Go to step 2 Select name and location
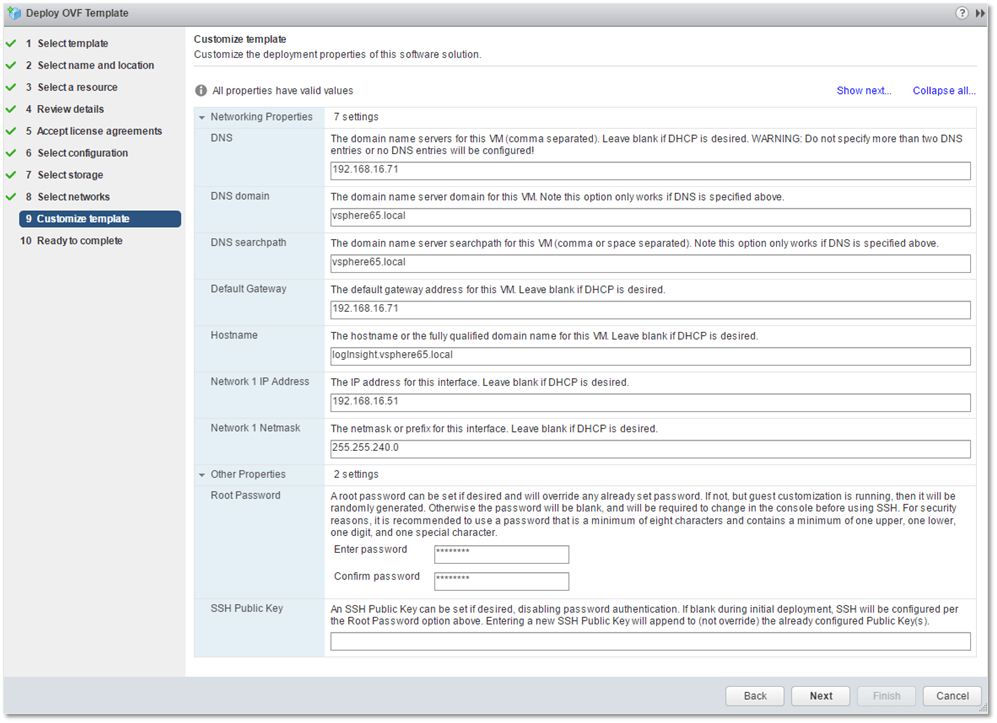Viewport: 997px width, 723px height. (x=90, y=65)
